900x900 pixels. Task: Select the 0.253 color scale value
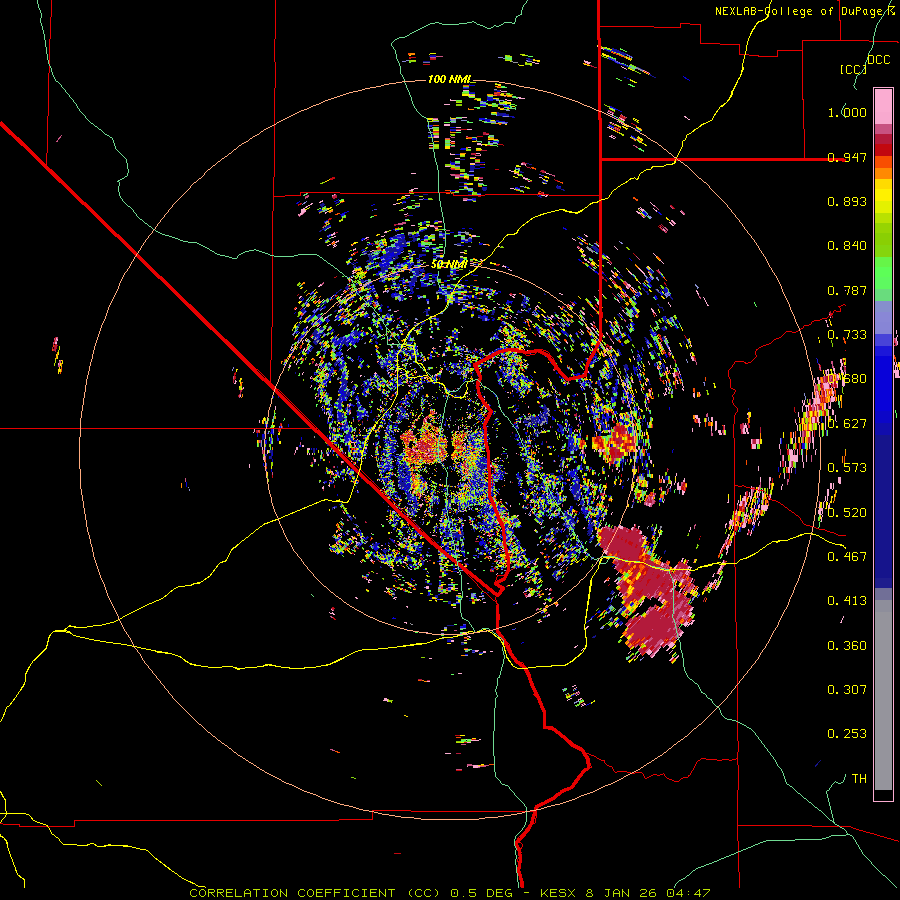[847, 734]
